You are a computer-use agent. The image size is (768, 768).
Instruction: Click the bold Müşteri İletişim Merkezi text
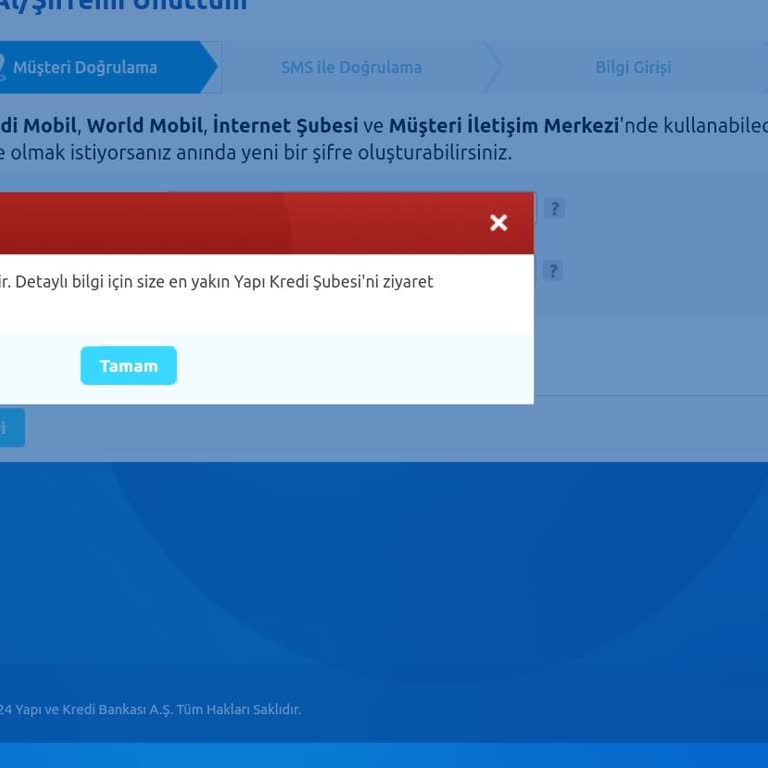(x=504, y=125)
